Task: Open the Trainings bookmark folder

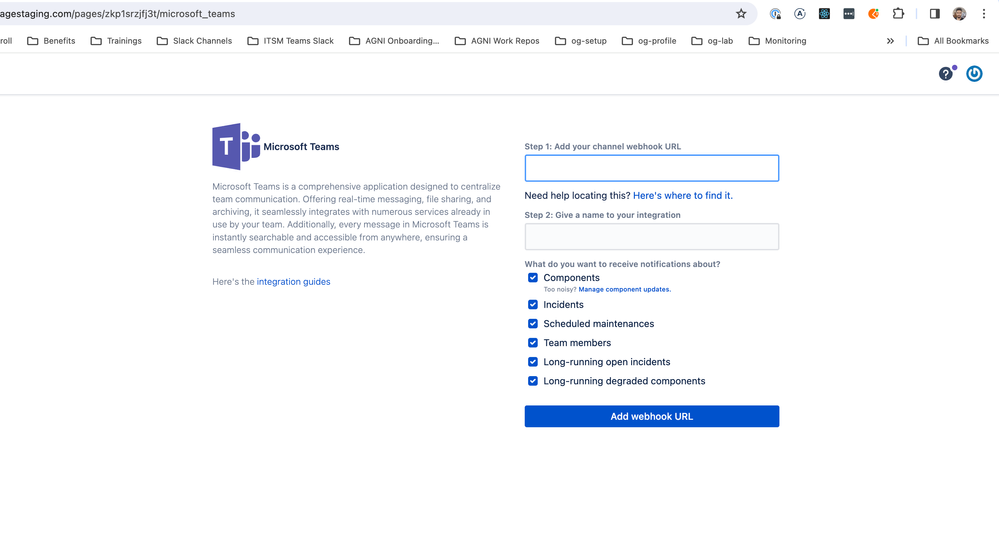Action: tap(116, 41)
